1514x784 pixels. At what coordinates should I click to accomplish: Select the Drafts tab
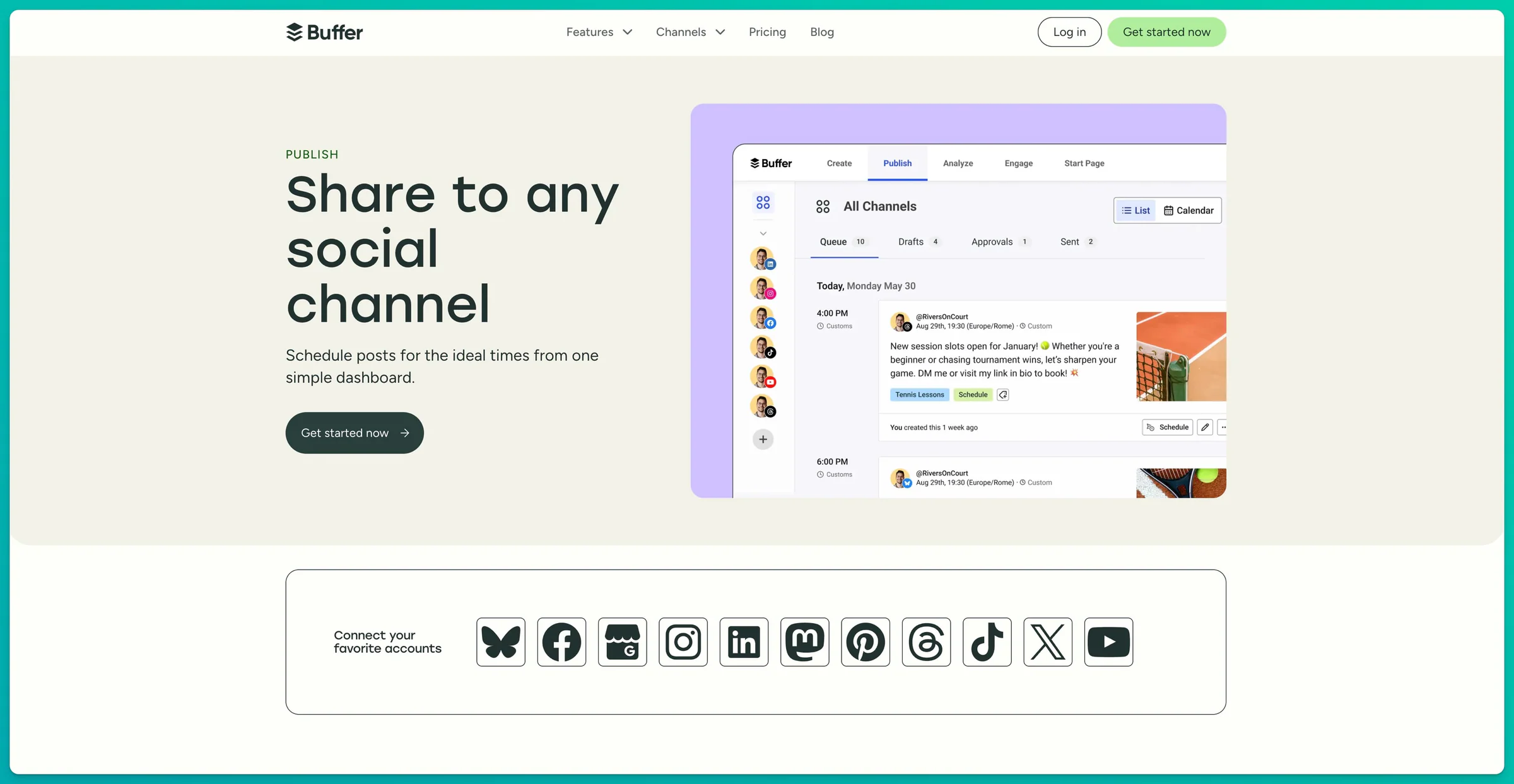(x=920, y=242)
